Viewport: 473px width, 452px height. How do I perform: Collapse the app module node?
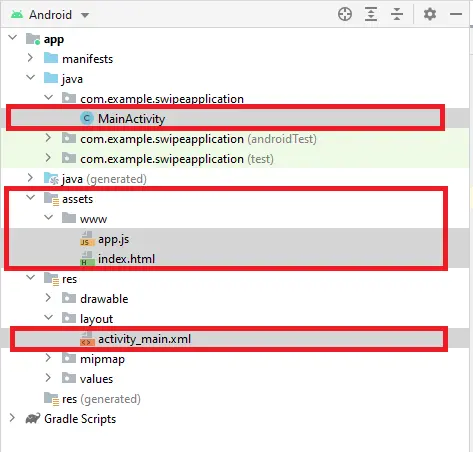click(x=13, y=37)
